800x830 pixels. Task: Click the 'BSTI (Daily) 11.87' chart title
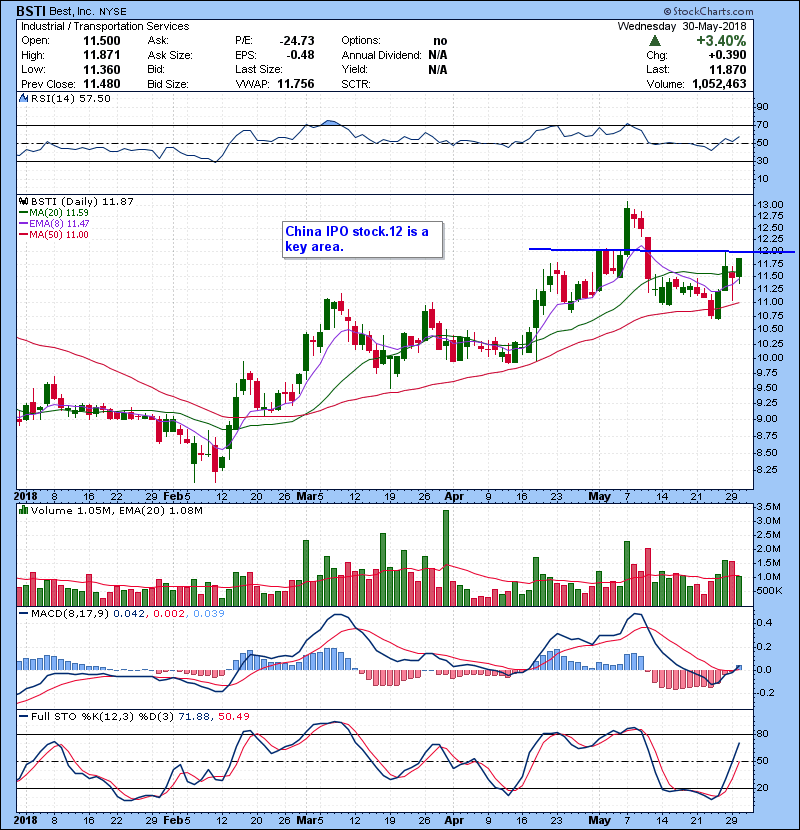[x=82, y=201]
